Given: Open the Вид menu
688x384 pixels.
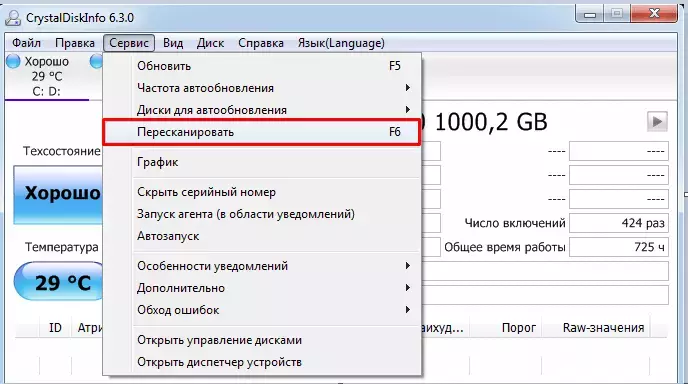Looking at the screenshot, I should [x=173, y=43].
